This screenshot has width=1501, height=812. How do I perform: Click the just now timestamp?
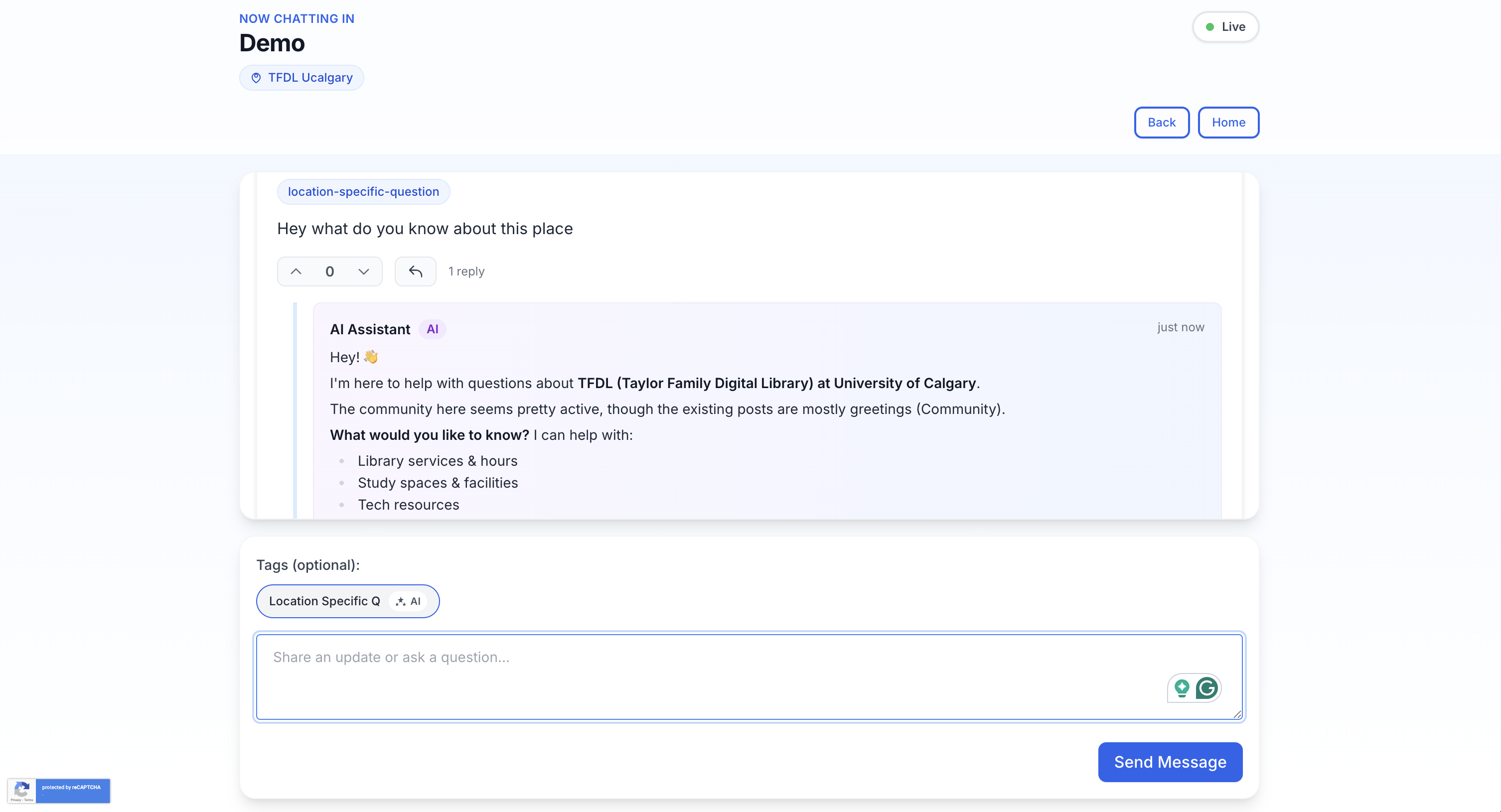[x=1181, y=327]
